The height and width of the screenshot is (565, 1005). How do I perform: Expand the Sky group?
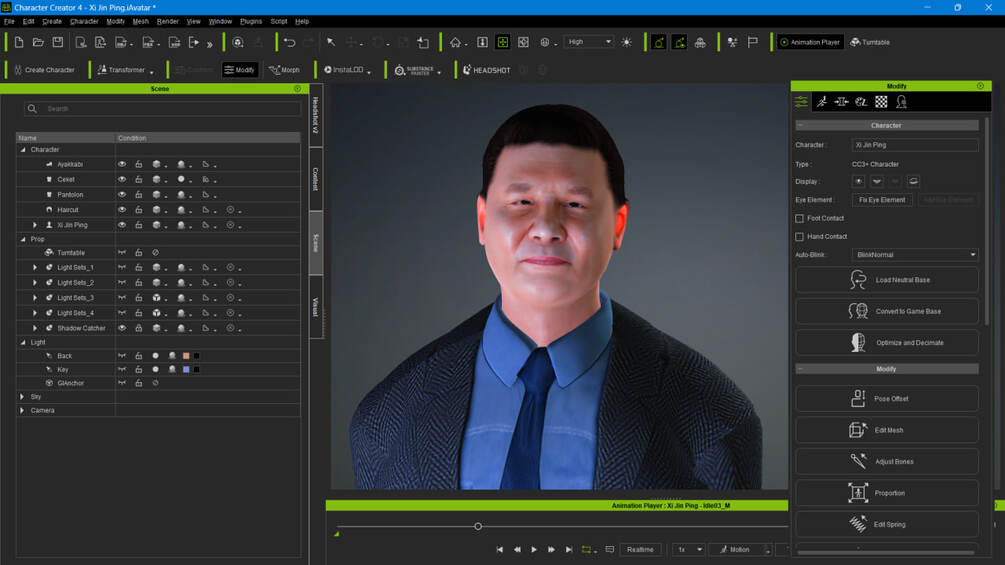pyautogui.click(x=22, y=397)
